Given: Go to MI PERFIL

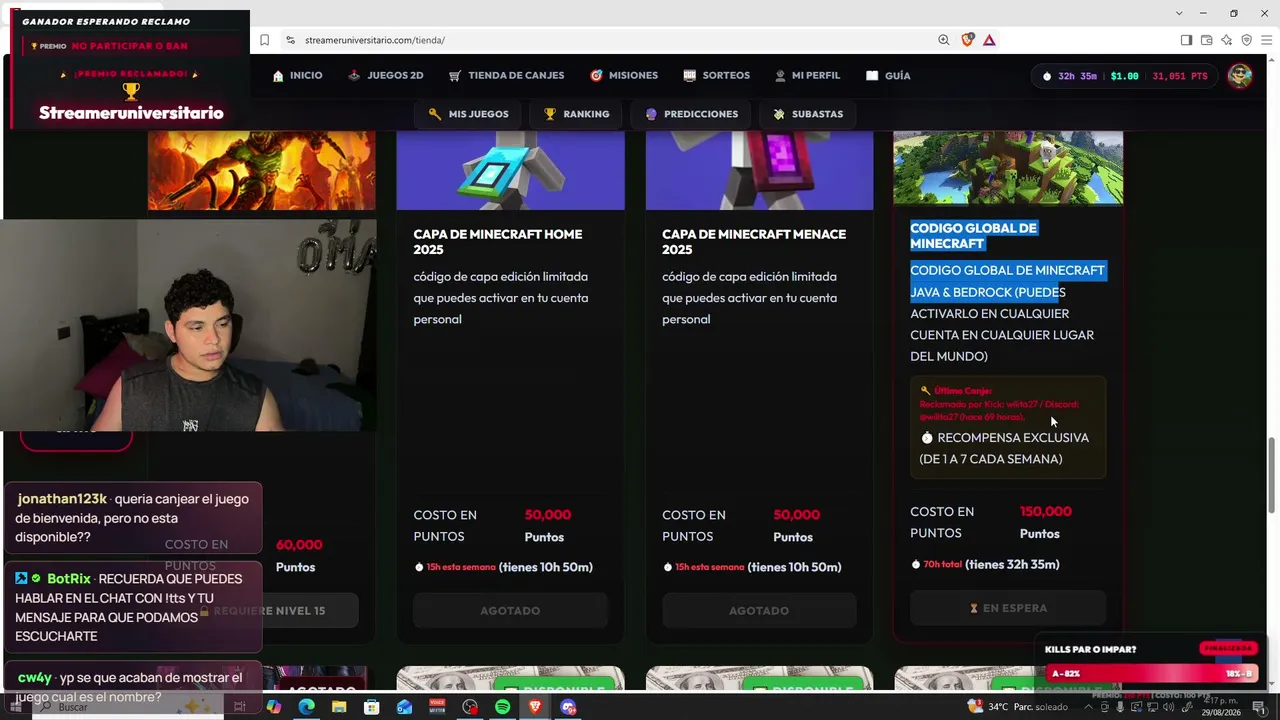Looking at the screenshot, I should pyautogui.click(x=807, y=75).
